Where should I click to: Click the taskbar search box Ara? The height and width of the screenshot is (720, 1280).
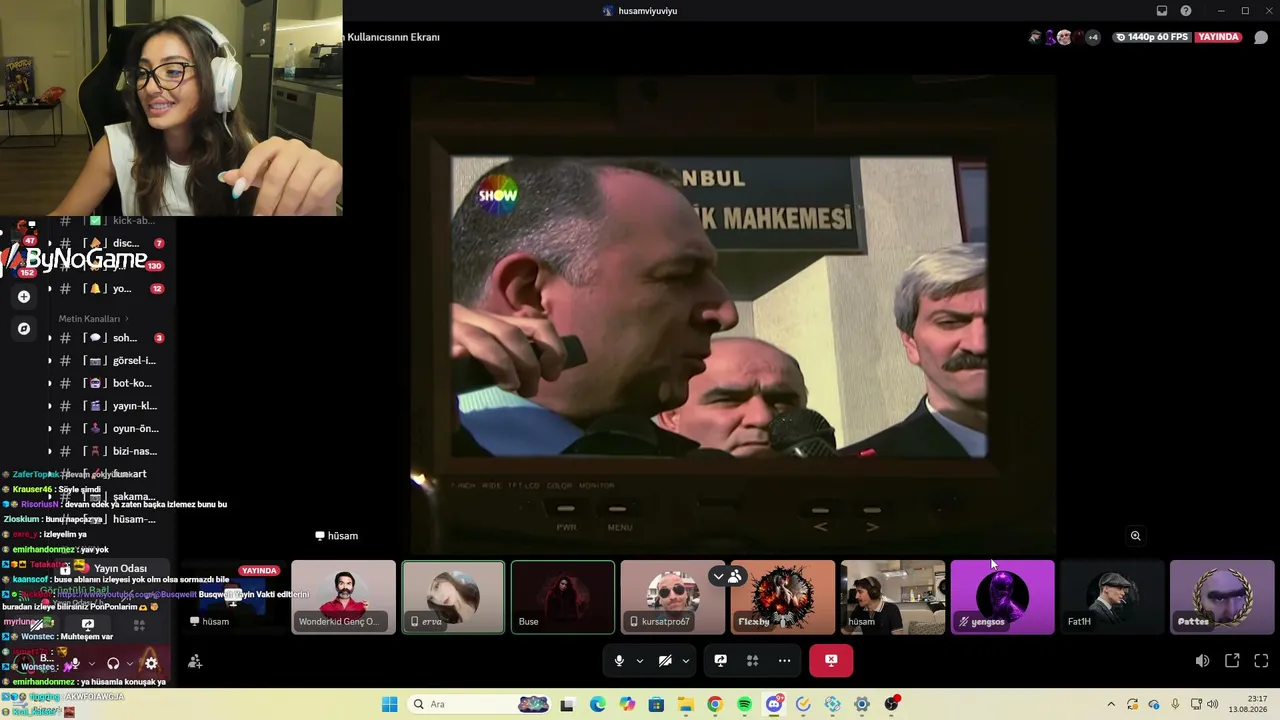[x=481, y=704]
